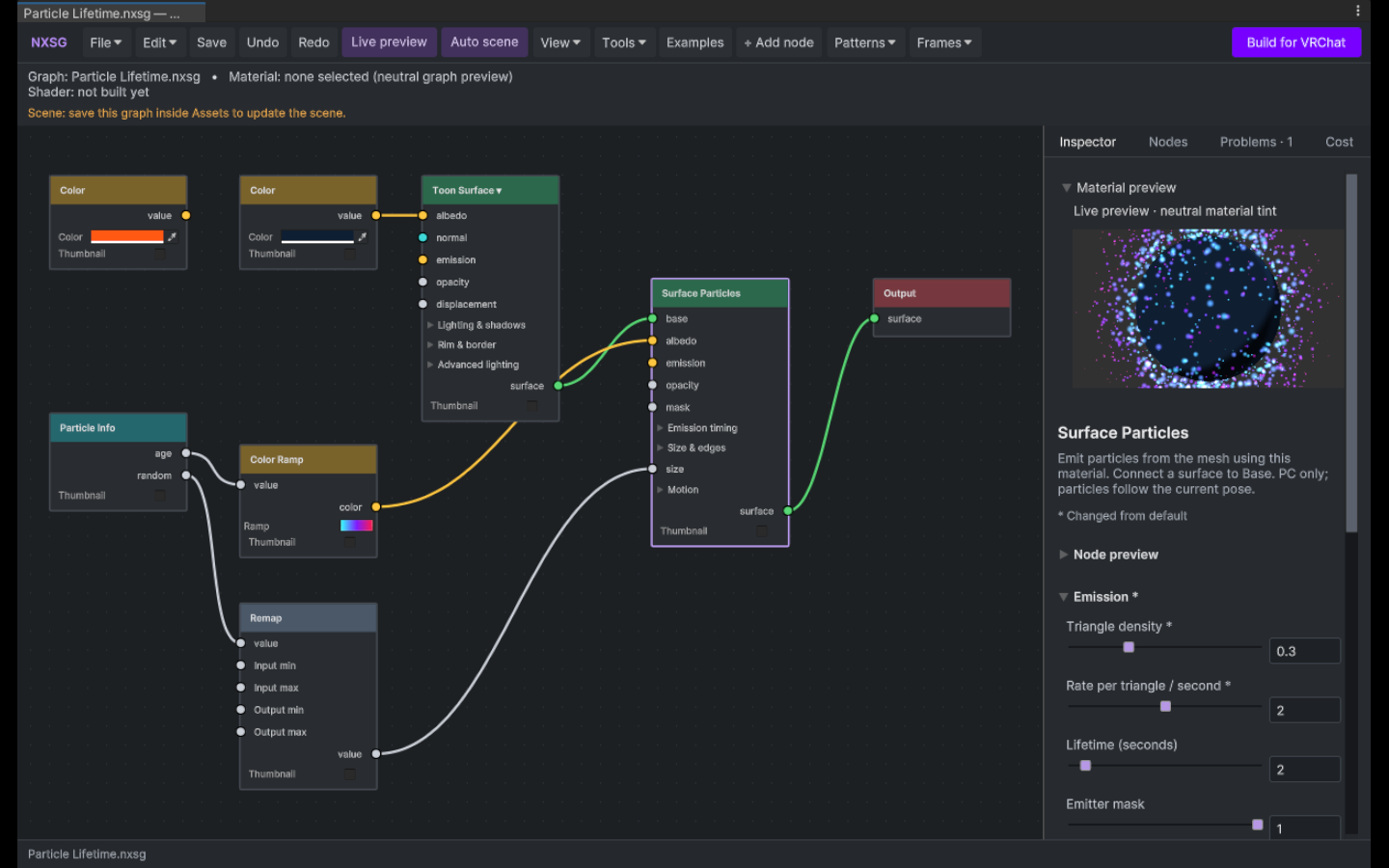Click the Auto scene button
Image resolution: width=1389 pixels, height=868 pixels.
tap(484, 42)
